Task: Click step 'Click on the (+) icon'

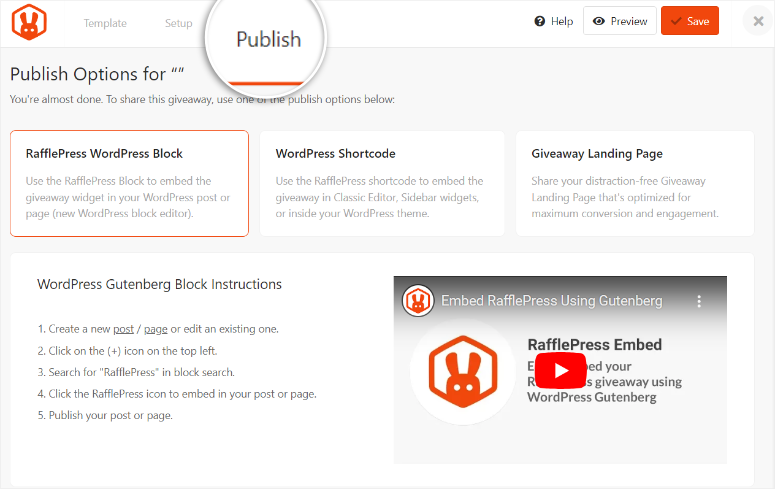Action: click(x=128, y=351)
